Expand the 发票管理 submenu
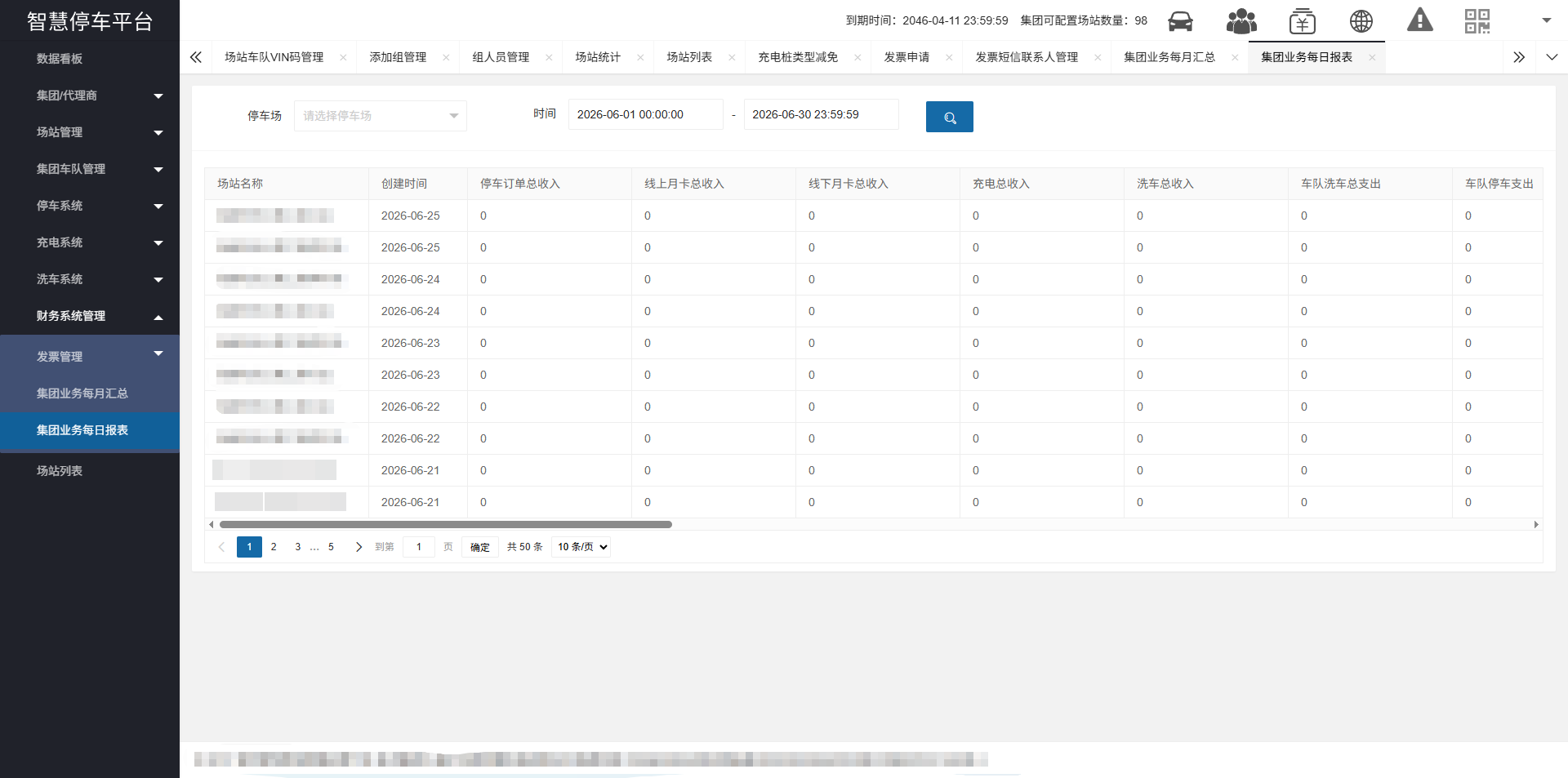 pyautogui.click(x=90, y=357)
